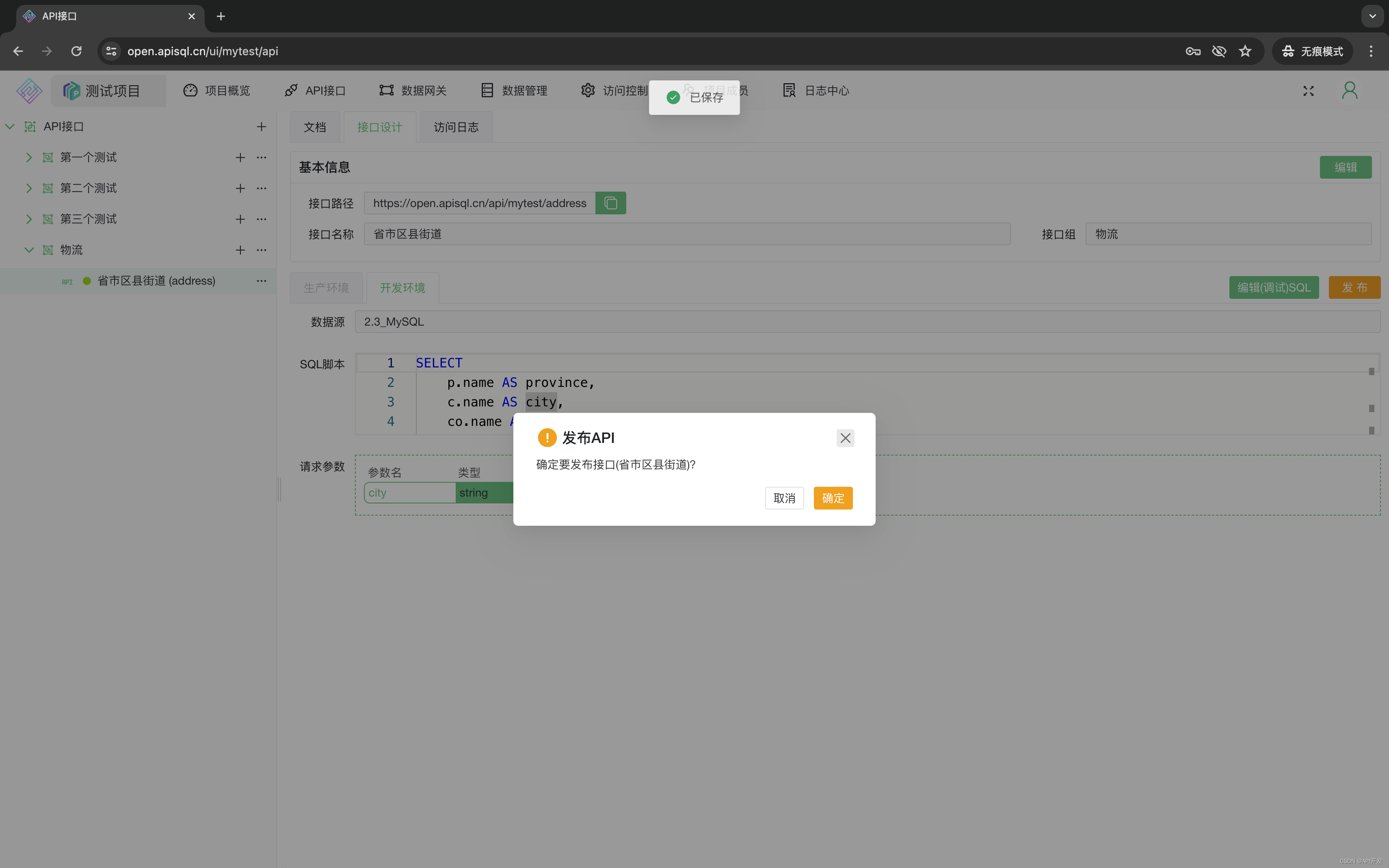The image size is (1389, 868).
Task: Copy the 接口路径 URL with copy icon
Action: [610, 203]
